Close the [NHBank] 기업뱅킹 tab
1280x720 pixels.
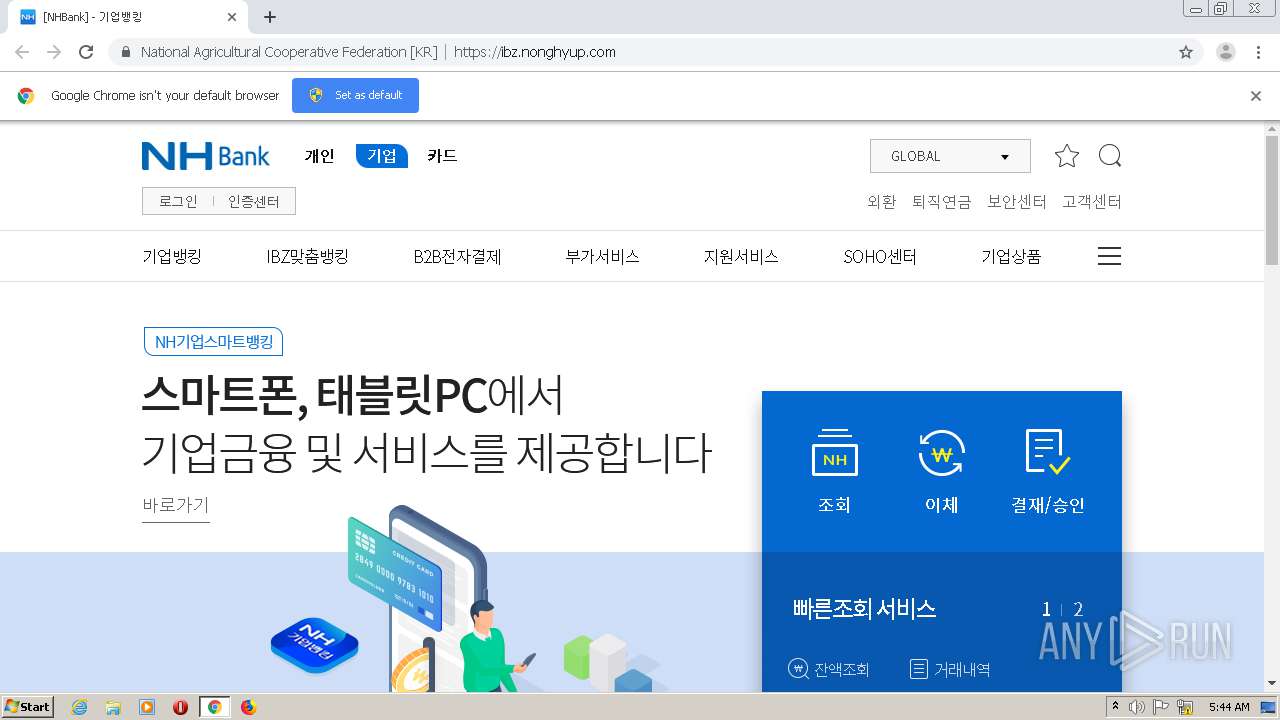(232, 17)
